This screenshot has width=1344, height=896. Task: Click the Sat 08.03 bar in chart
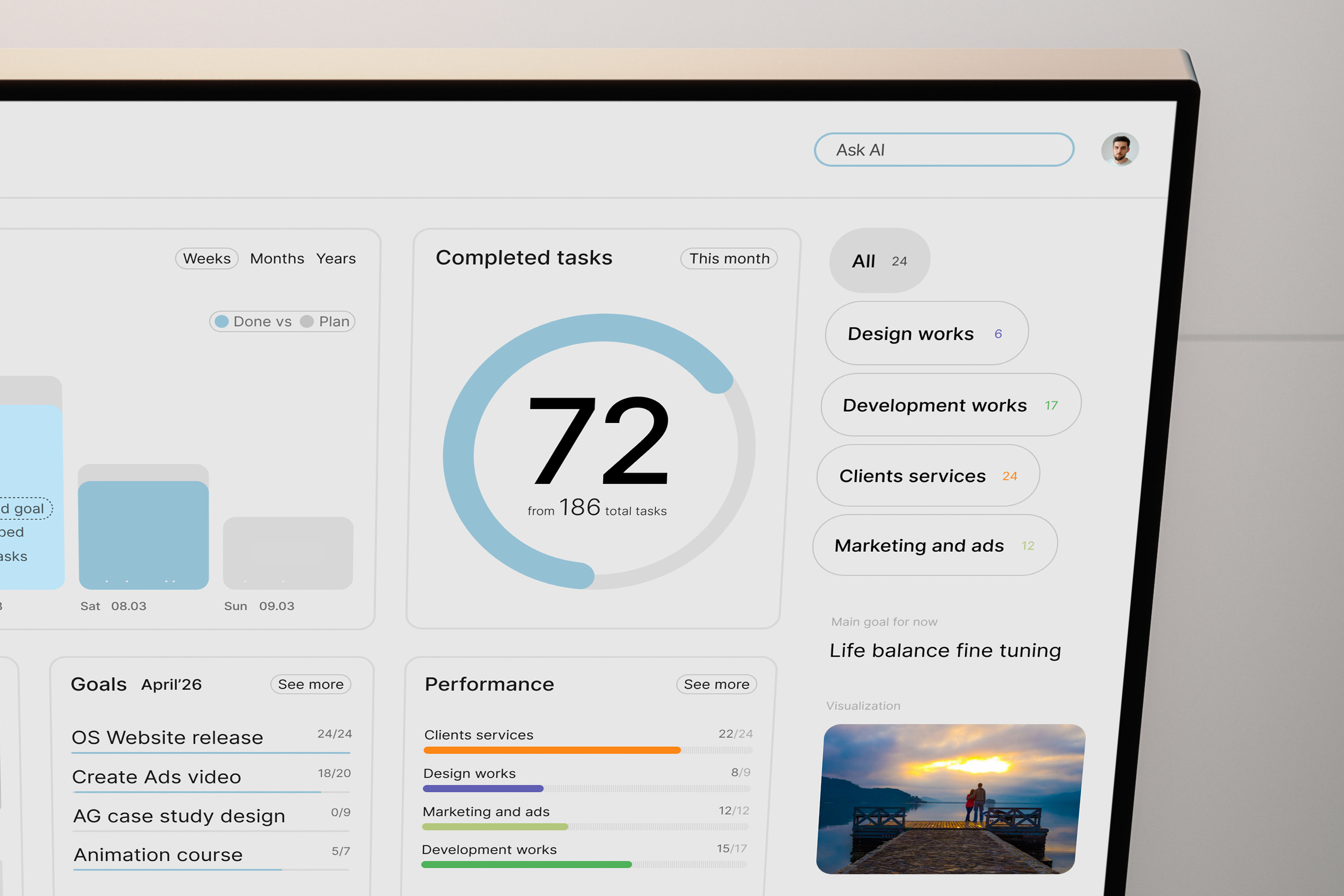[143, 527]
